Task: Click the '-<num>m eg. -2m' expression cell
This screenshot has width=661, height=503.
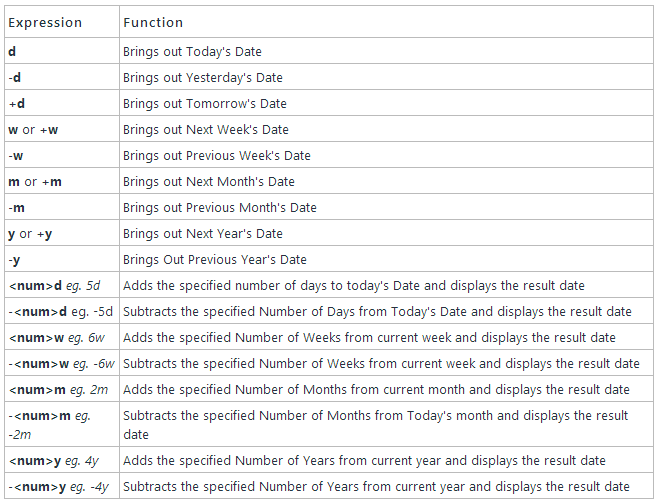Action: click(62, 424)
